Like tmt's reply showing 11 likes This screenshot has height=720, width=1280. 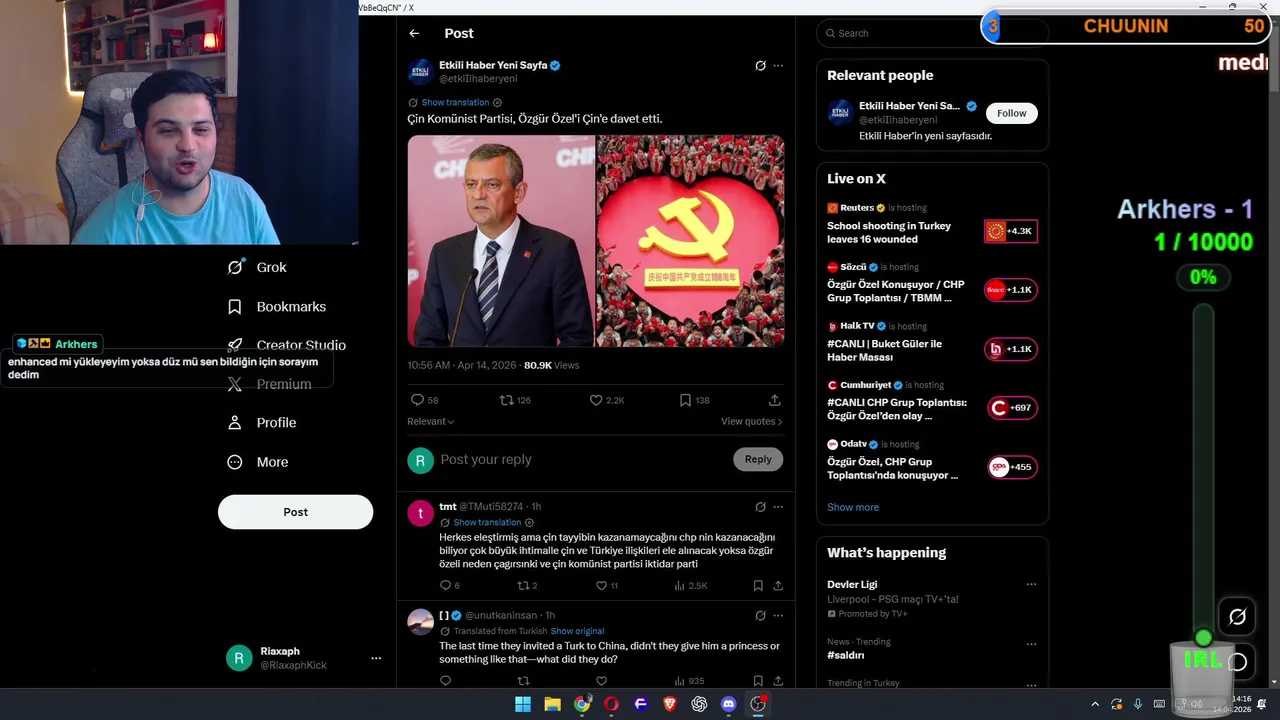pyautogui.click(x=601, y=586)
